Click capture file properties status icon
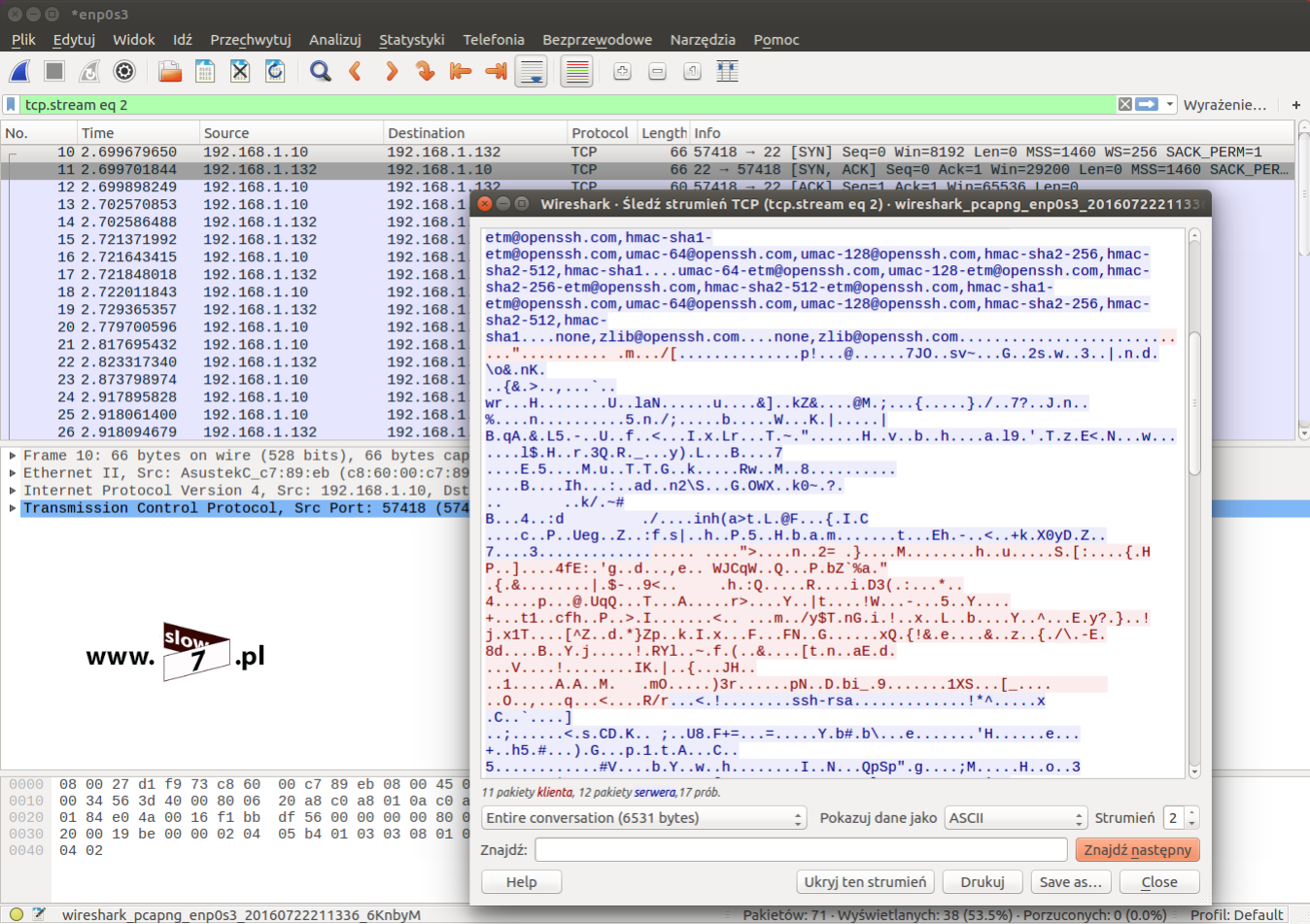This screenshot has height=924, width=1310. [39, 914]
